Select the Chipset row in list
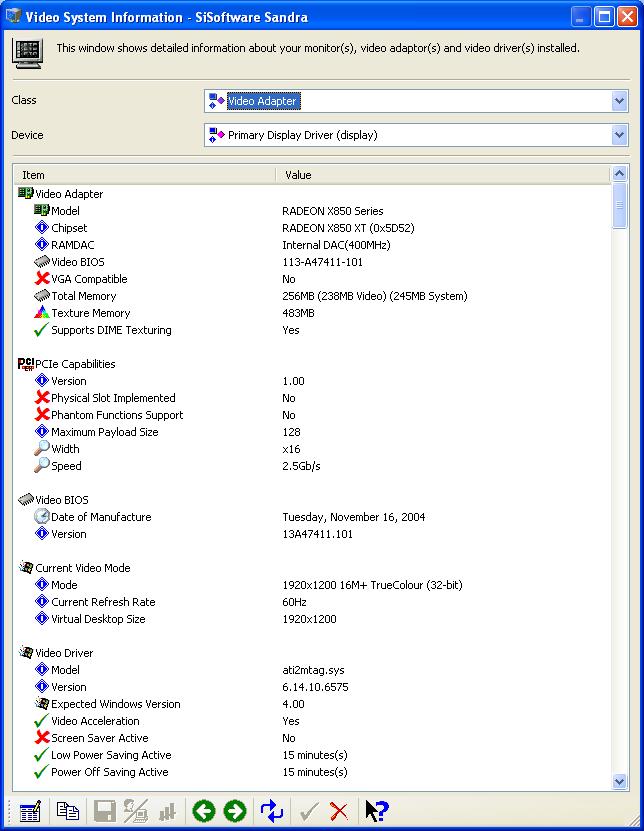This screenshot has height=831, width=644. click(312, 228)
